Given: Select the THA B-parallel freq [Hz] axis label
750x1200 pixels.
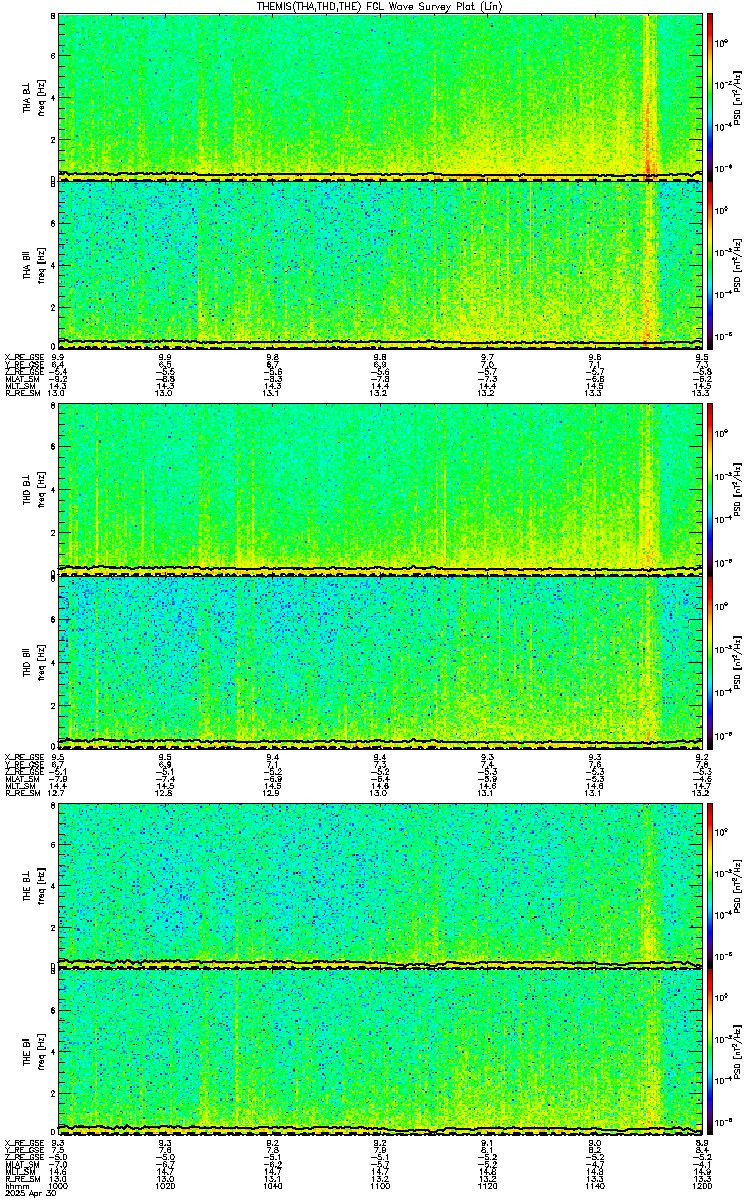Looking at the screenshot, I should [x=42, y=264].
